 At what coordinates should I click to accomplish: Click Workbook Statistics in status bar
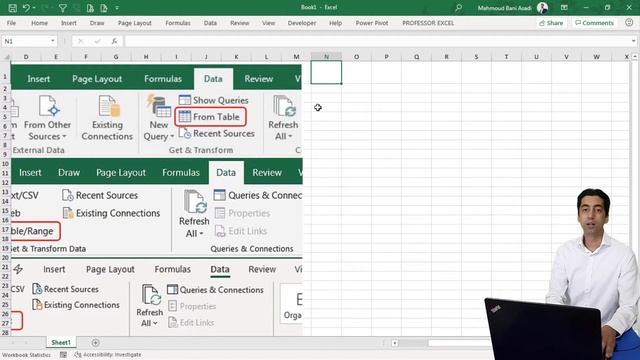27,355
